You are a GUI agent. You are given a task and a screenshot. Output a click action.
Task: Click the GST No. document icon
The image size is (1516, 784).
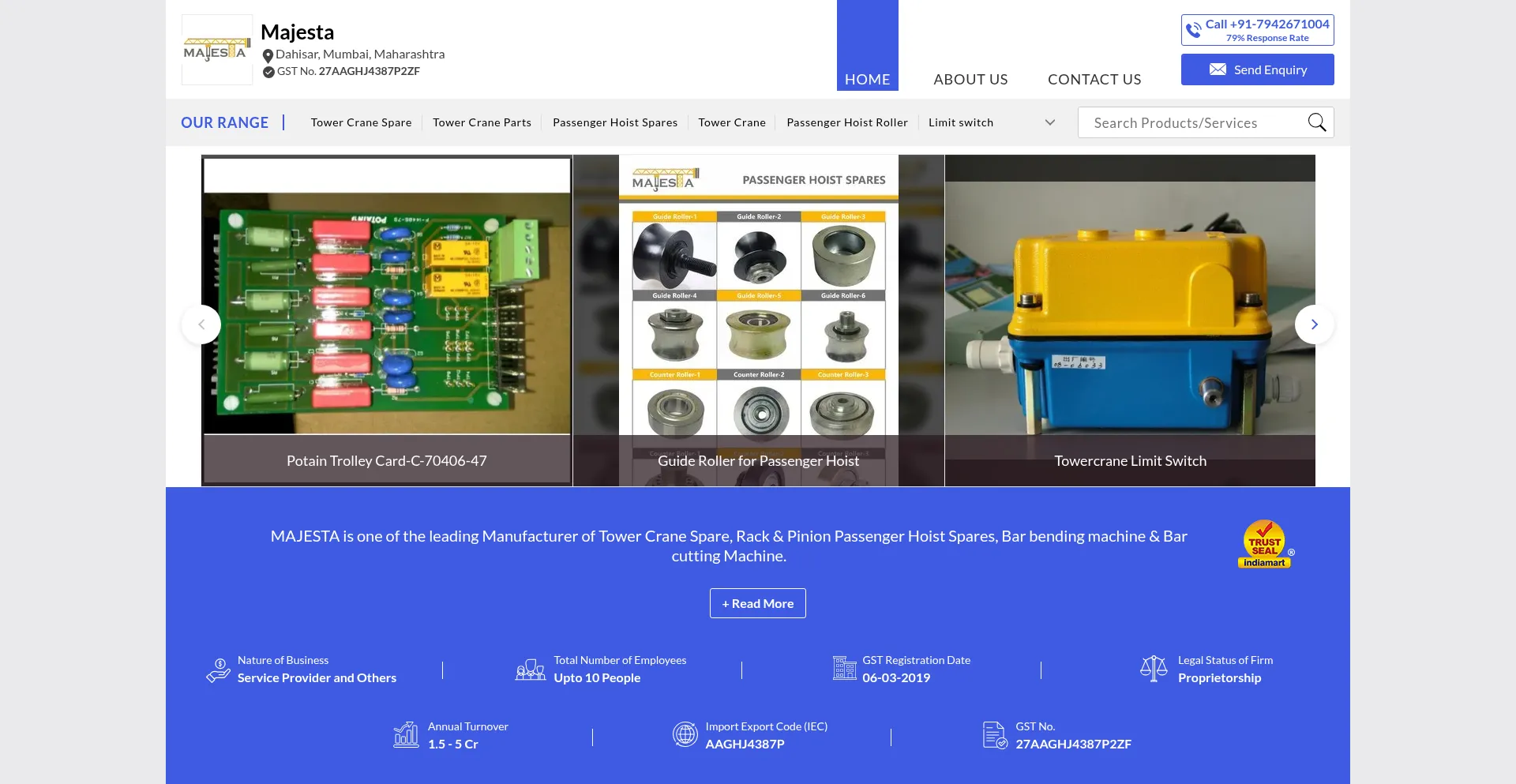(x=995, y=735)
